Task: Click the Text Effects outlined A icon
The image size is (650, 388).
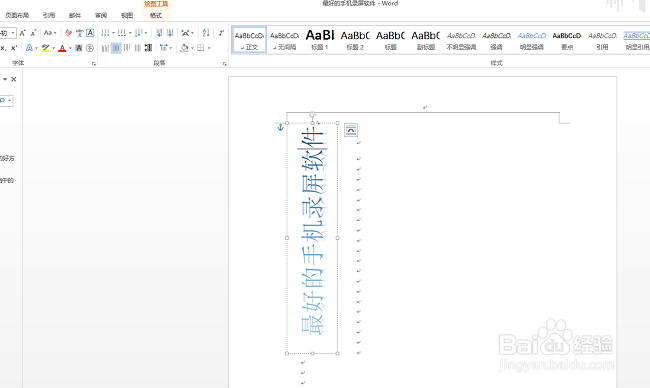Action: [29, 48]
